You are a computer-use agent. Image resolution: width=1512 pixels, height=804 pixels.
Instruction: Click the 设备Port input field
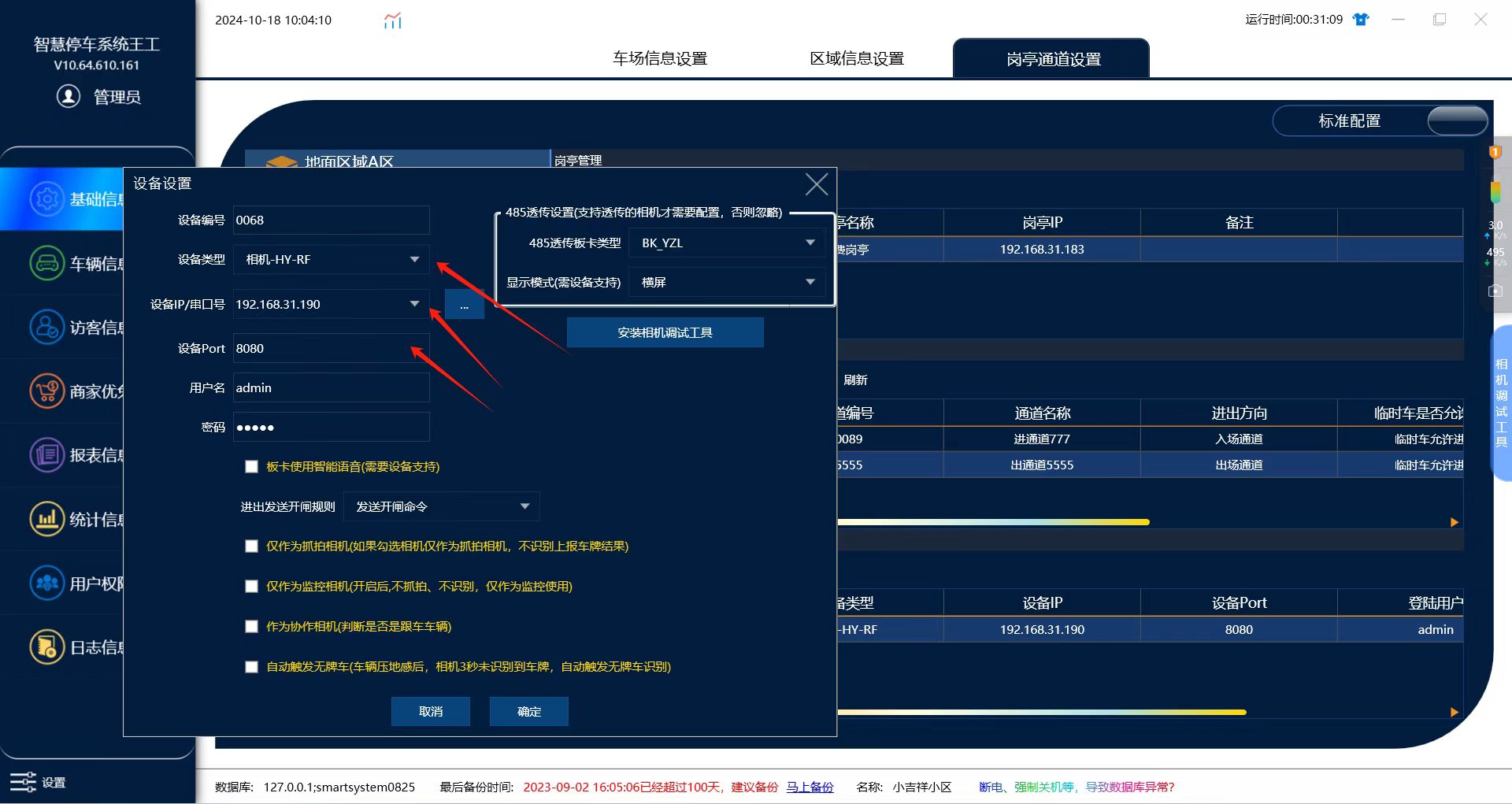[332, 348]
